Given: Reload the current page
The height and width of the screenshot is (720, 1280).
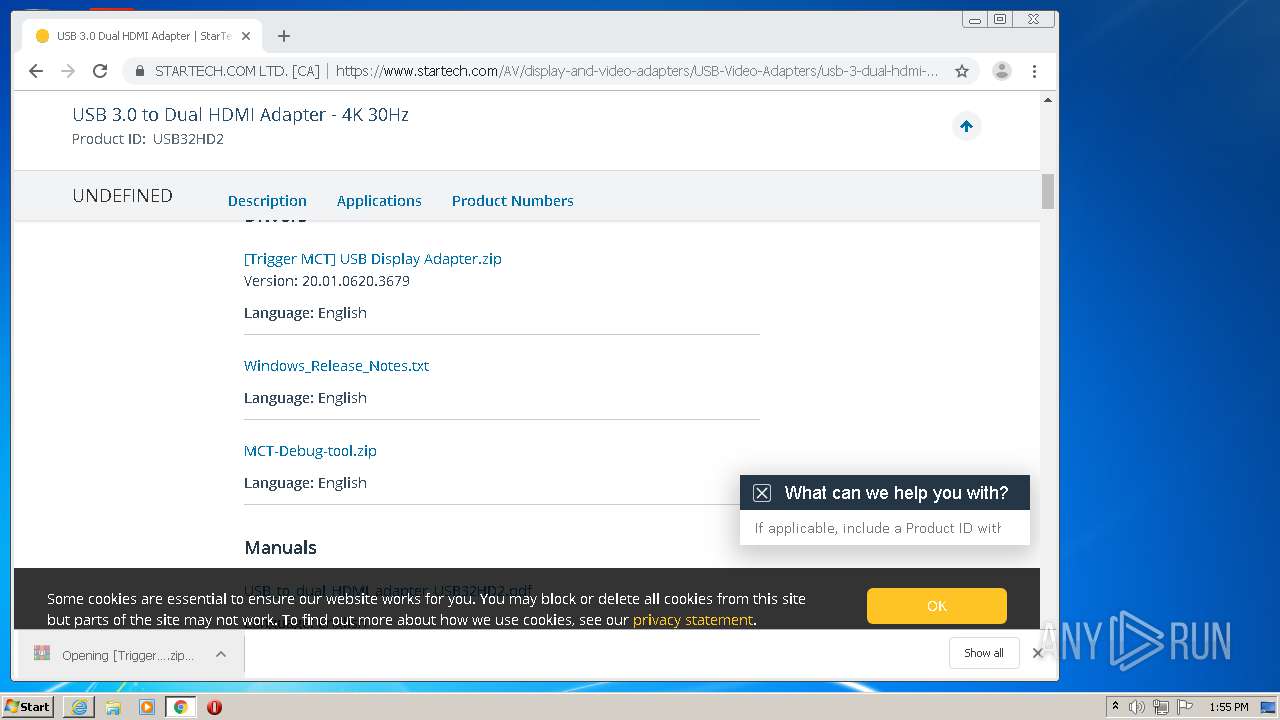Looking at the screenshot, I should (100, 71).
